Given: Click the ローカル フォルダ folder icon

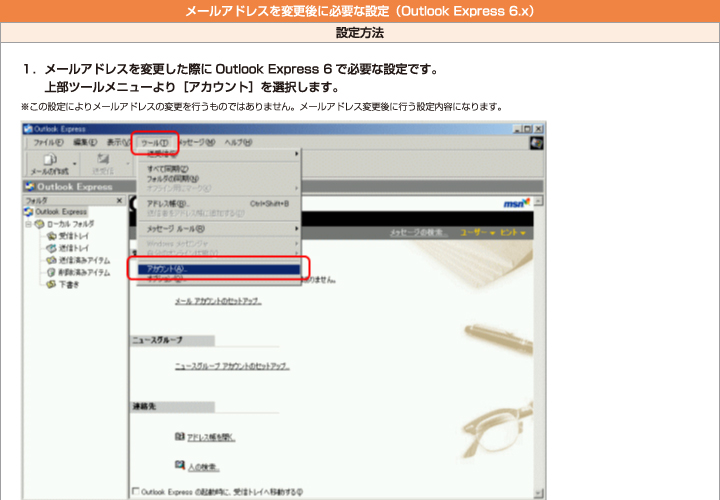Looking at the screenshot, I should pyautogui.click(x=40, y=224).
